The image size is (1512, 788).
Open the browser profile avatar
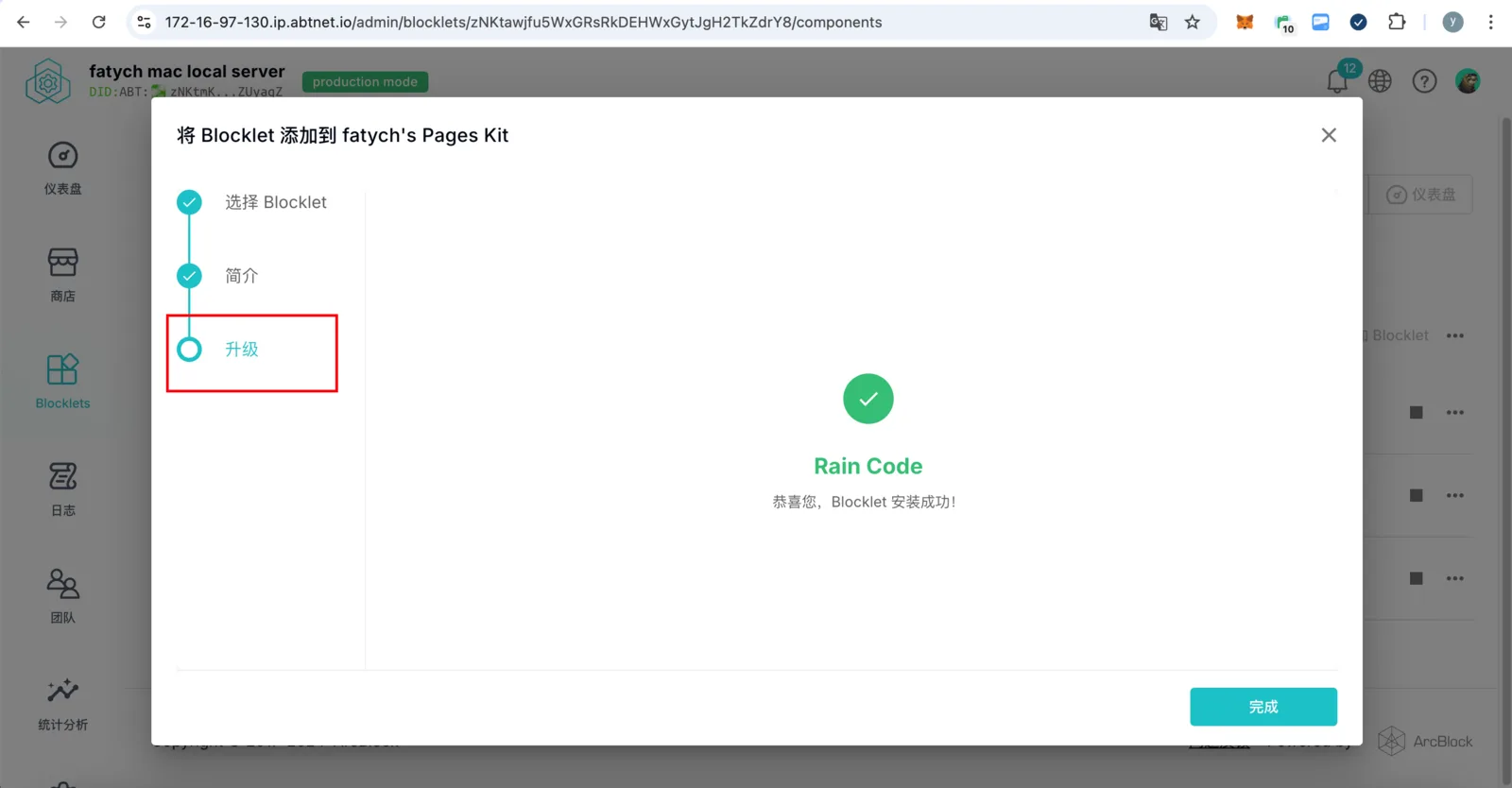(1453, 22)
